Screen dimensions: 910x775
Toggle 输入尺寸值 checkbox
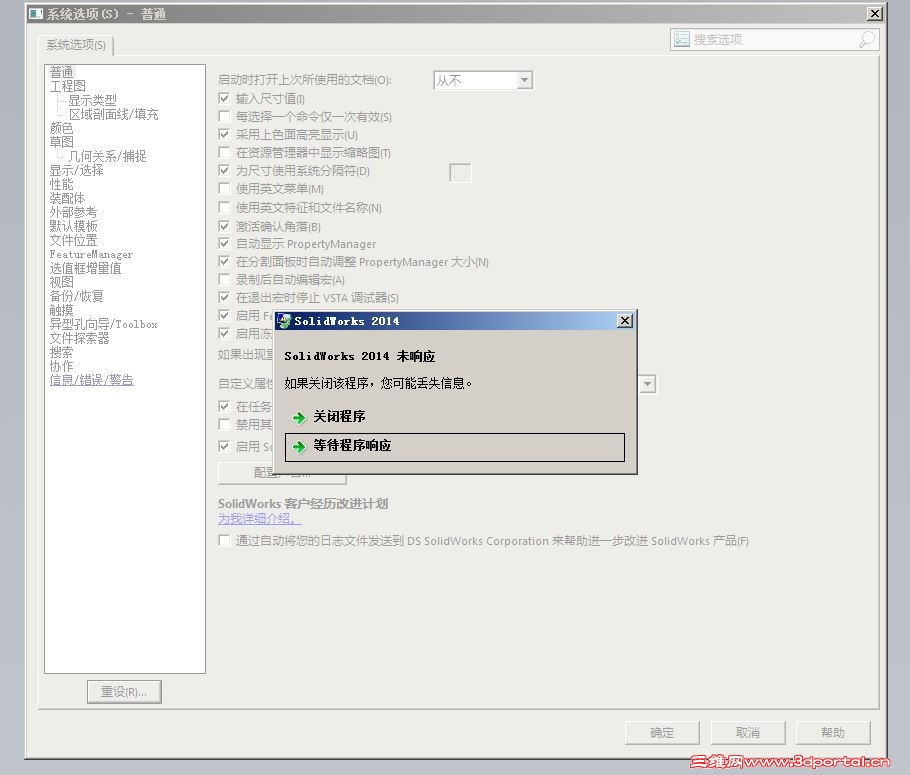(x=224, y=98)
